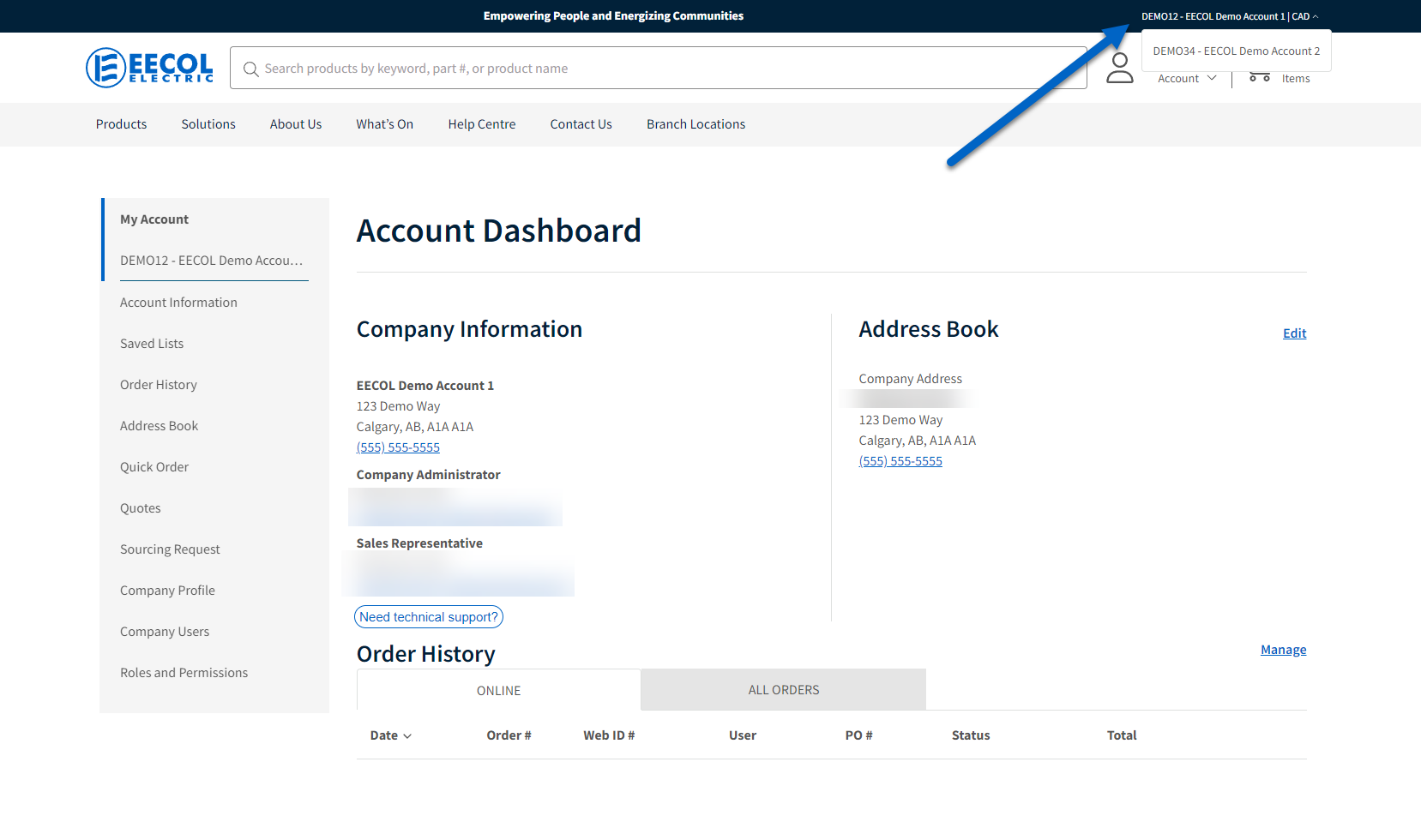Edit the Address Book
This screenshot has height=840, width=1421.
[x=1294, y=333]
